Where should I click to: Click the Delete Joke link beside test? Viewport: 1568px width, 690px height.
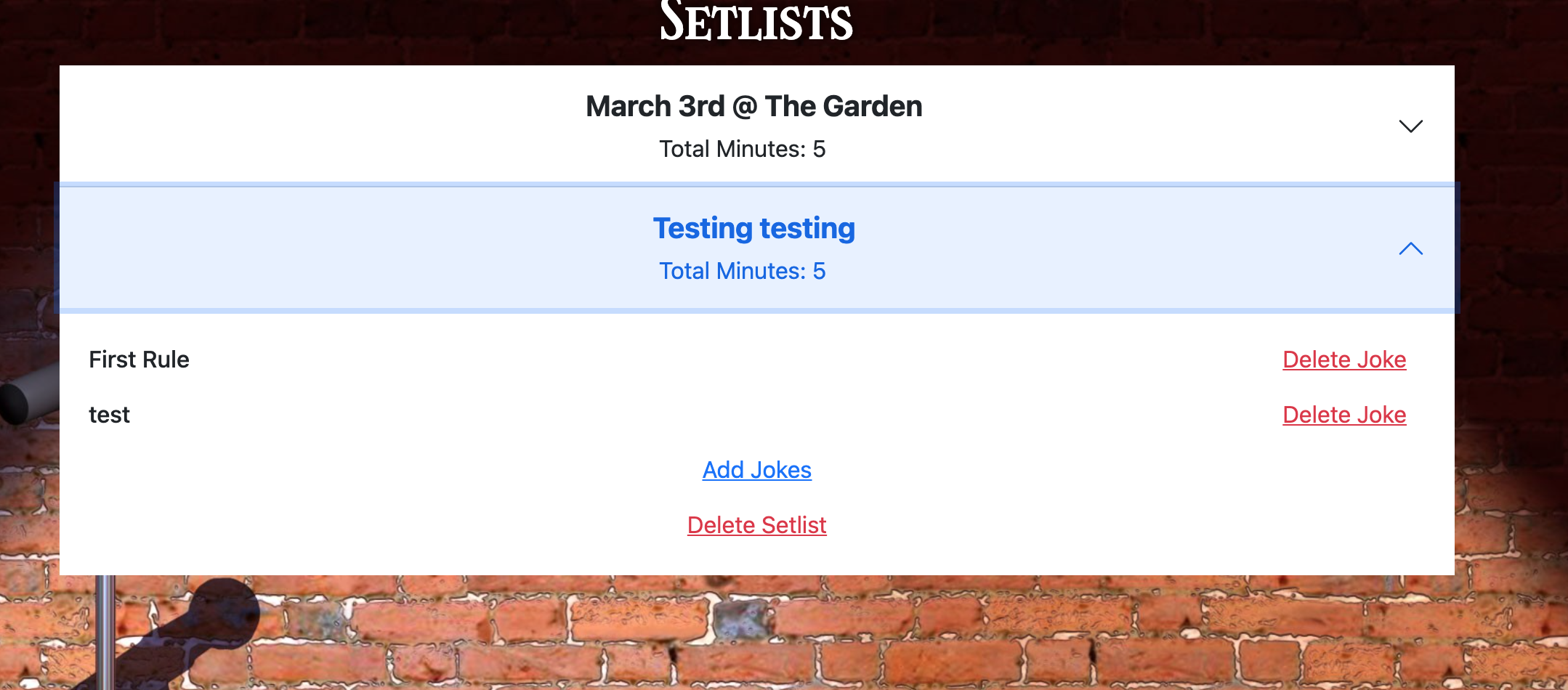1345,415
